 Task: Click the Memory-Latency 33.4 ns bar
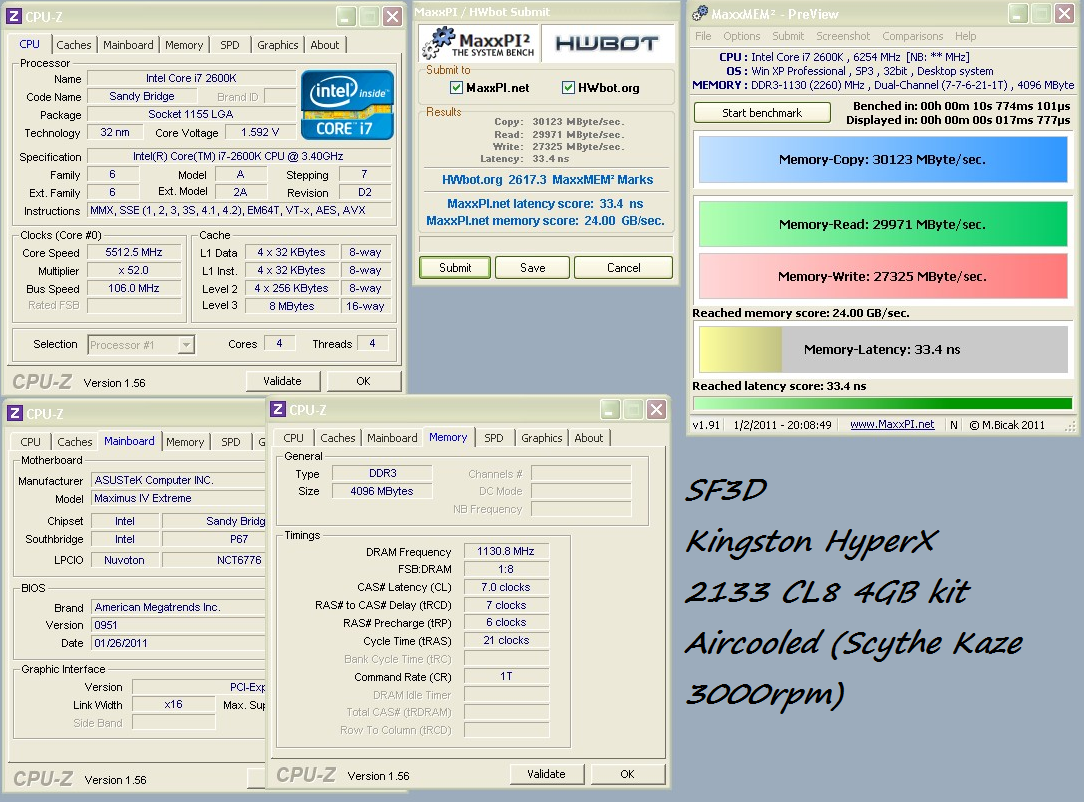coord(883,349)
